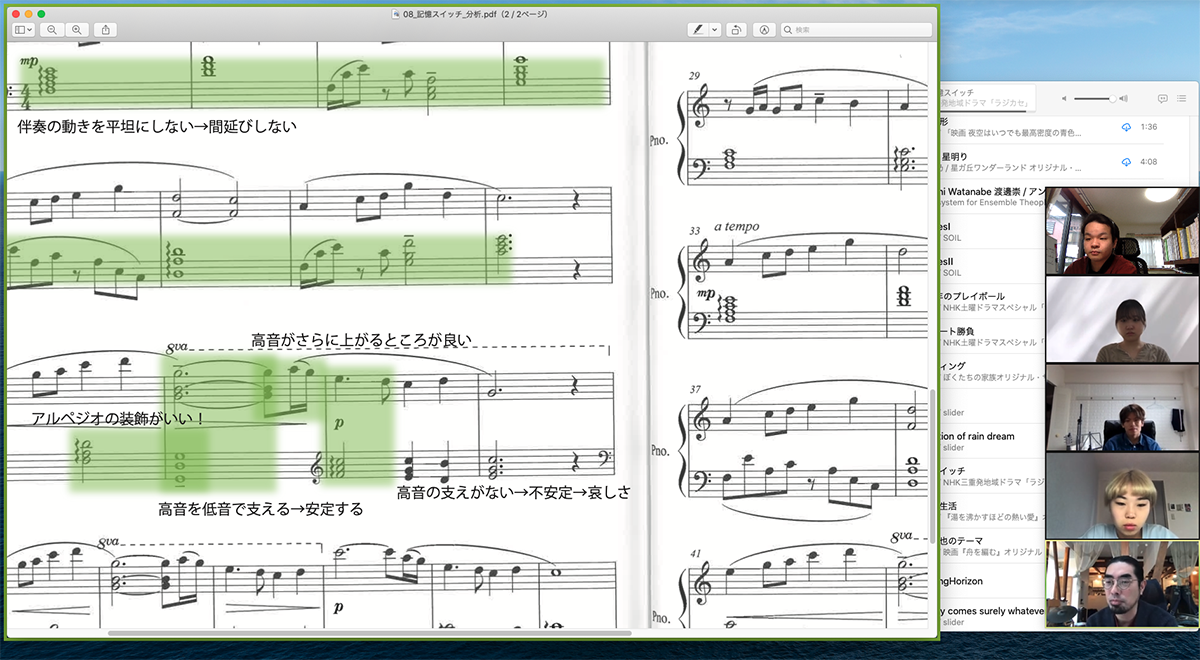This screenshot has height=660, width=1200.
Task: Rotate the page using the rotate icon
Action: 736,30
